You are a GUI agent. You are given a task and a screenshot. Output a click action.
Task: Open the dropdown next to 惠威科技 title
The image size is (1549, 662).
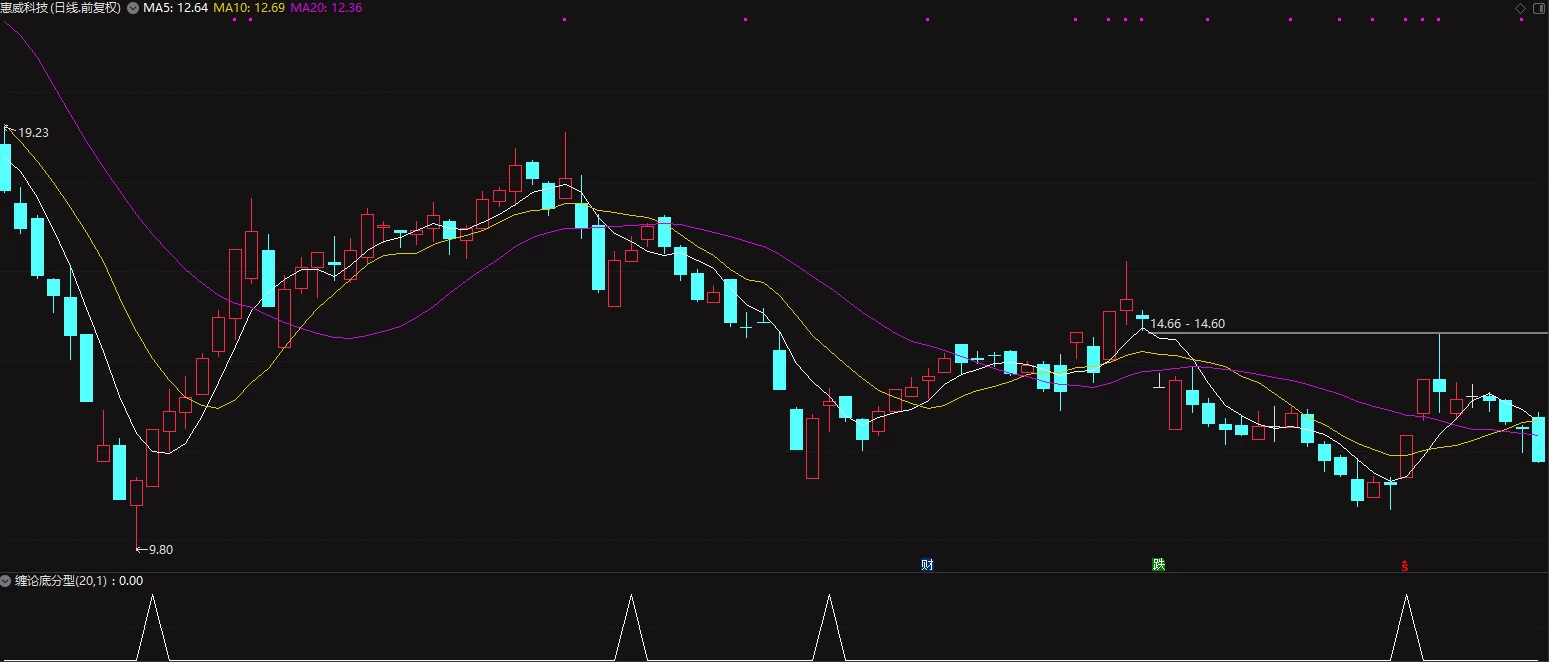133,8
